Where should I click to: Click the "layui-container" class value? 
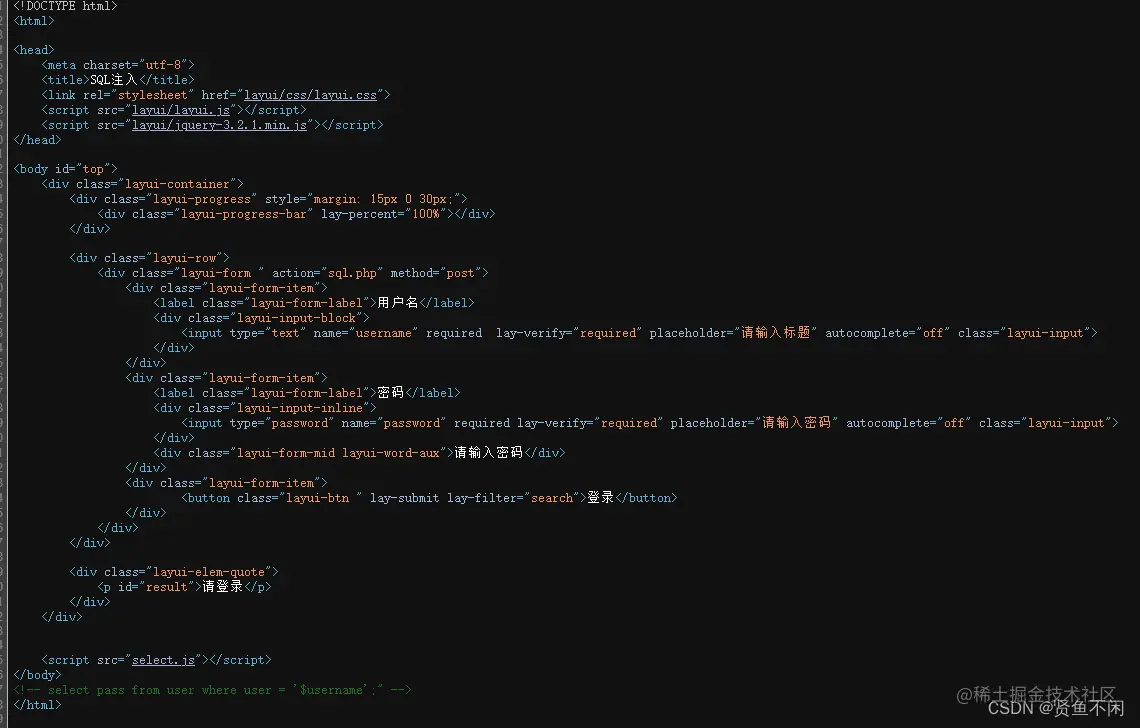[177, 184]
